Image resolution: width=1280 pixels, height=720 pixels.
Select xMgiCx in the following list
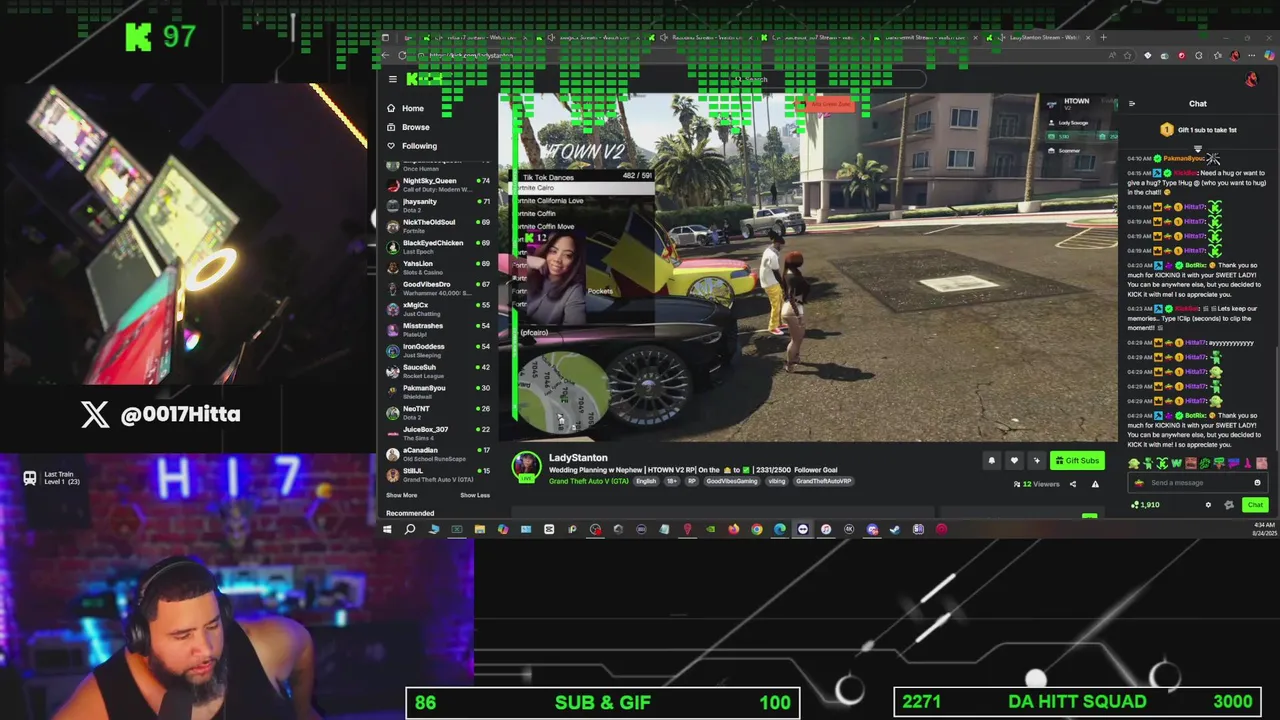[x=439, y=308]
